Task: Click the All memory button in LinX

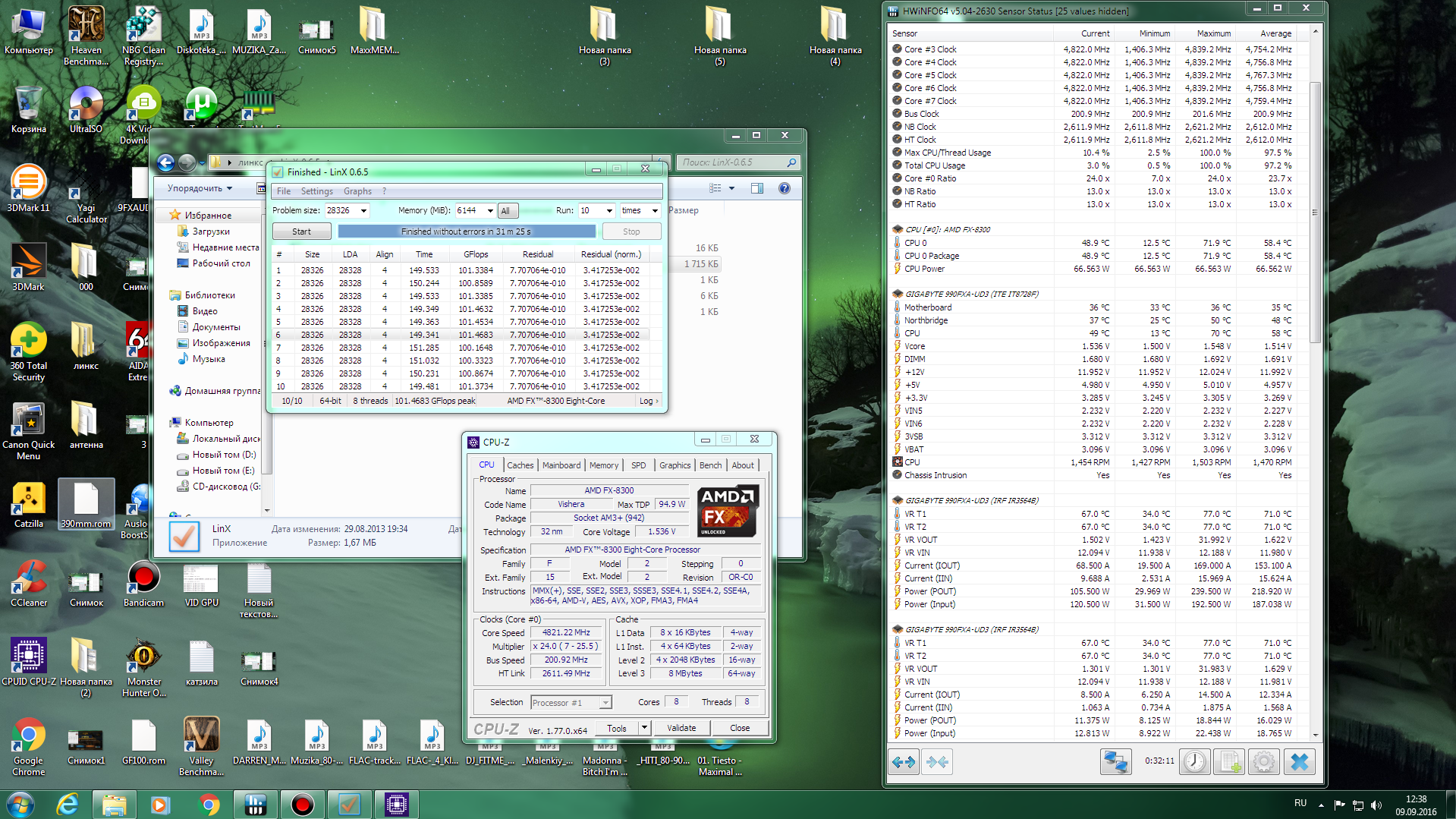Action: (505, 211)
